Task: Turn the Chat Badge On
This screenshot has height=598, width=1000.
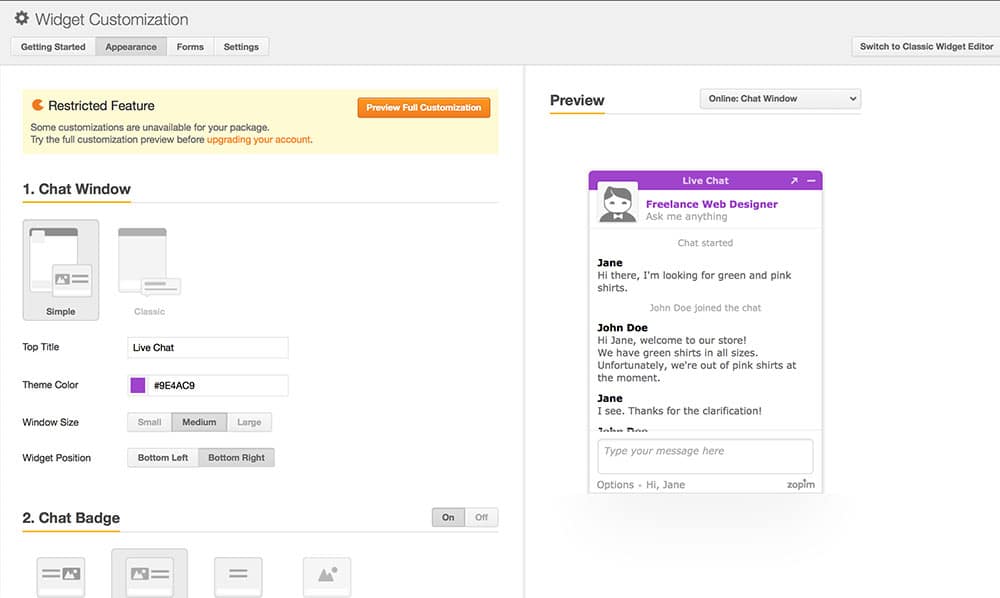Action: pos(448,517)
